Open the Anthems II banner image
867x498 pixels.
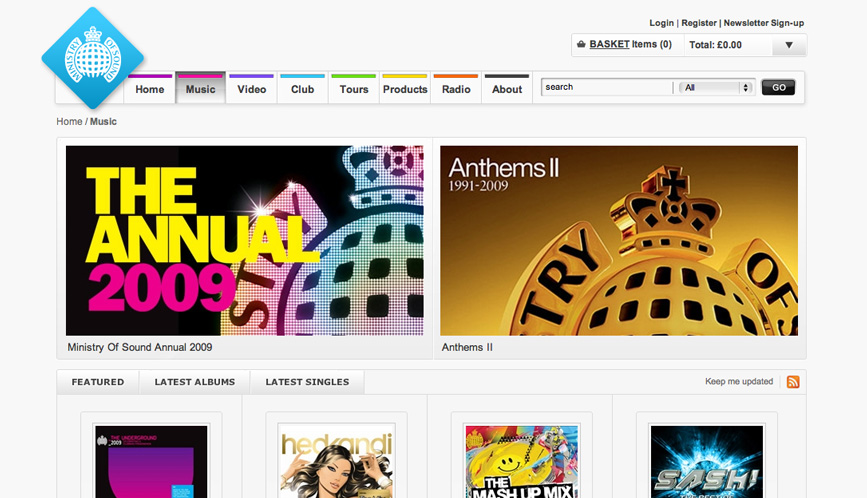(619, 240)
